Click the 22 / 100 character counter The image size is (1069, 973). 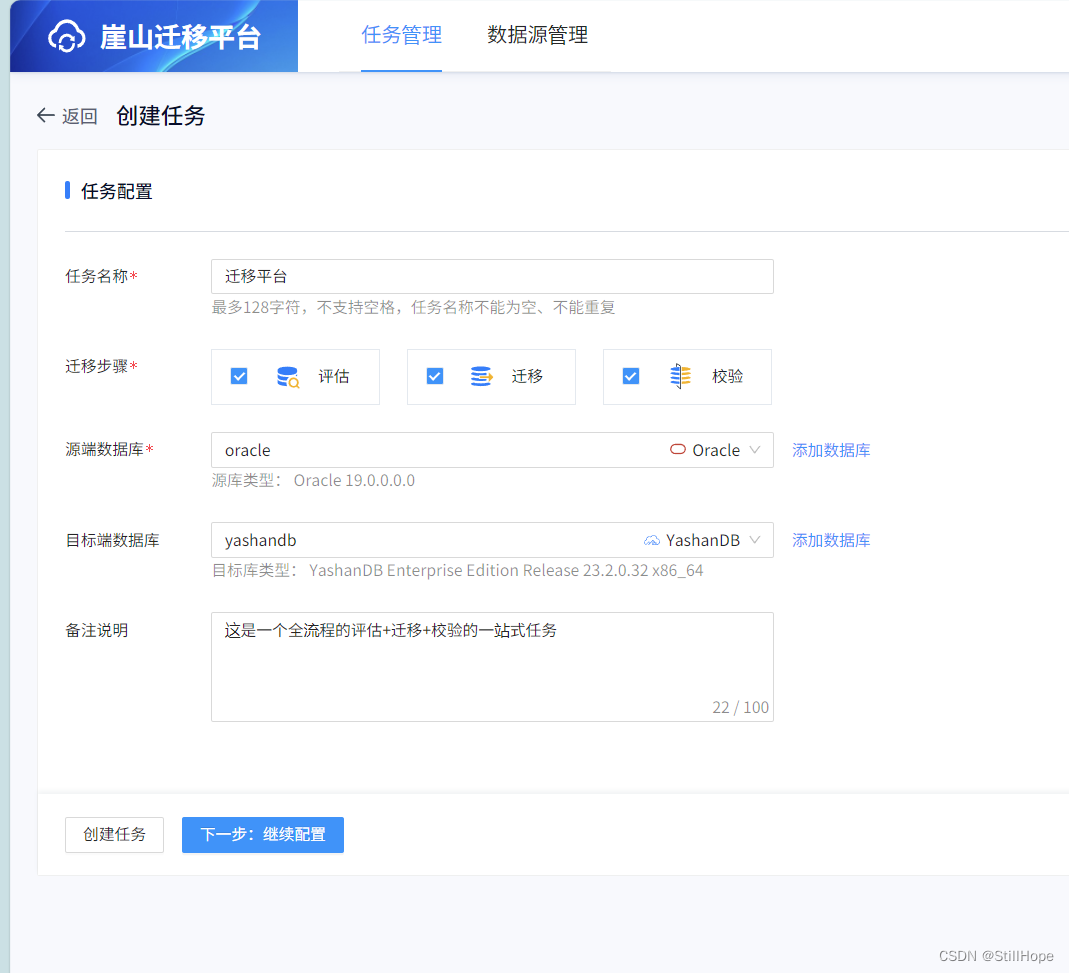pos(740,707)
